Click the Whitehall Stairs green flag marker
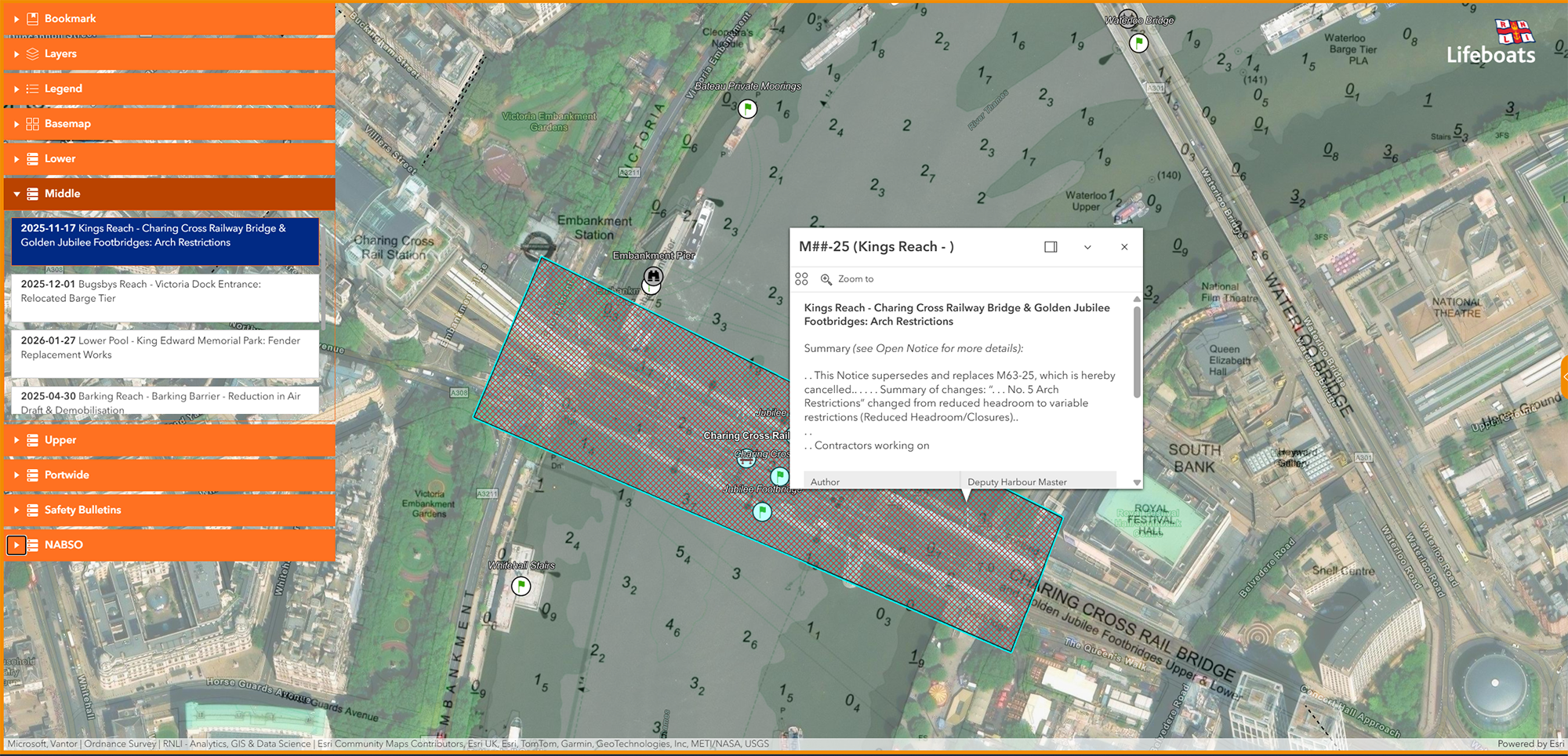Image resolution: width=1568 pixels, height=756 pixels. click(521, 586)
